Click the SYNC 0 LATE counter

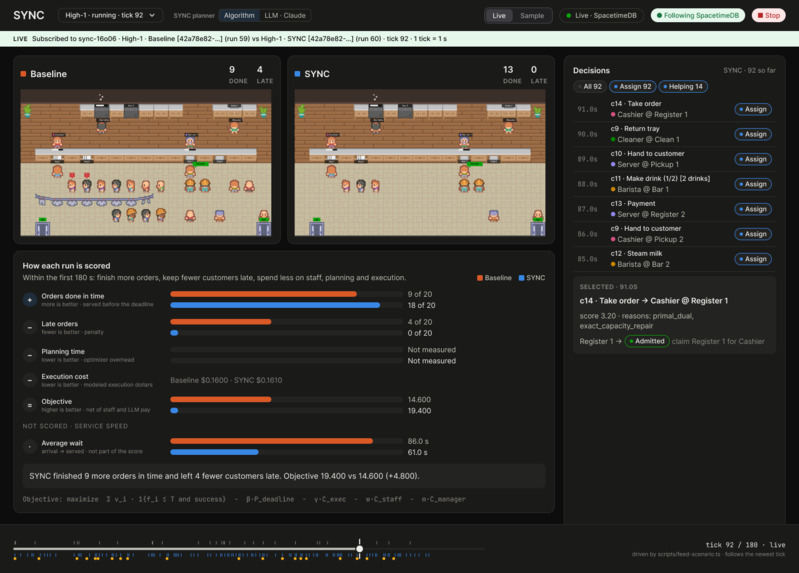[538, 74]
